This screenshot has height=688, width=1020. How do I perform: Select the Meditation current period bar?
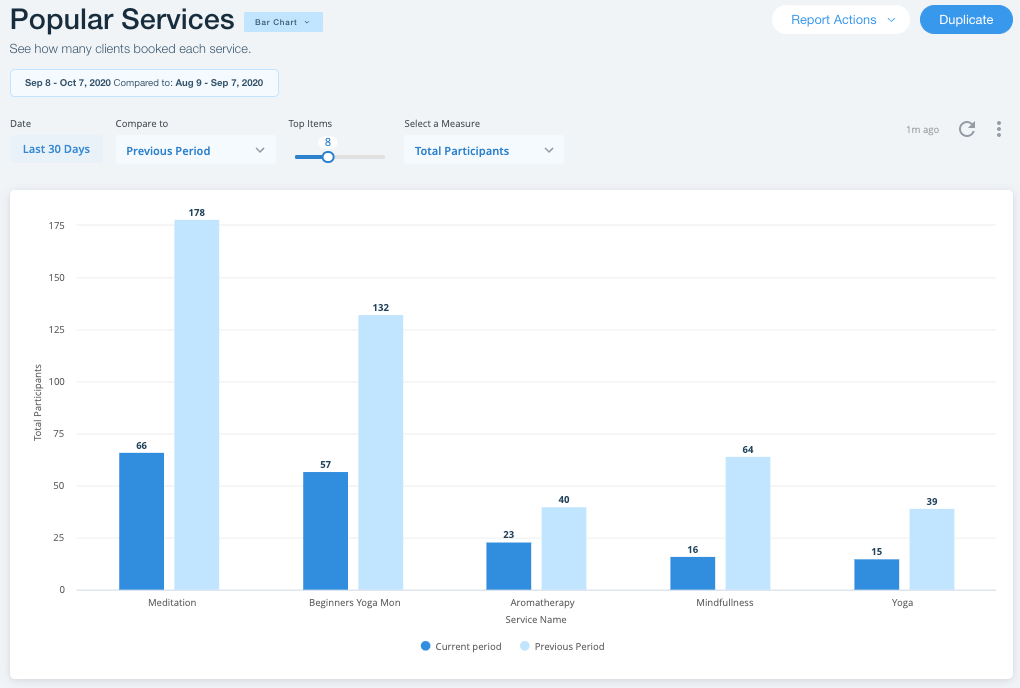tap(141, 520)
